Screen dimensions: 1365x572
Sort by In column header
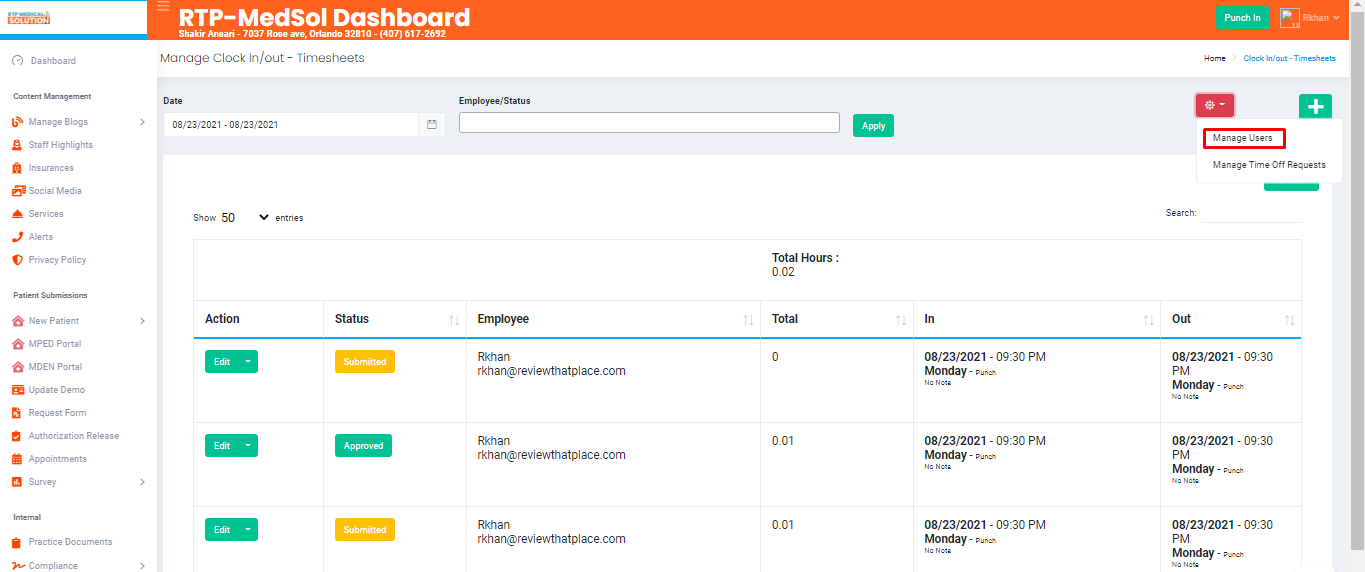(1036, 319)
